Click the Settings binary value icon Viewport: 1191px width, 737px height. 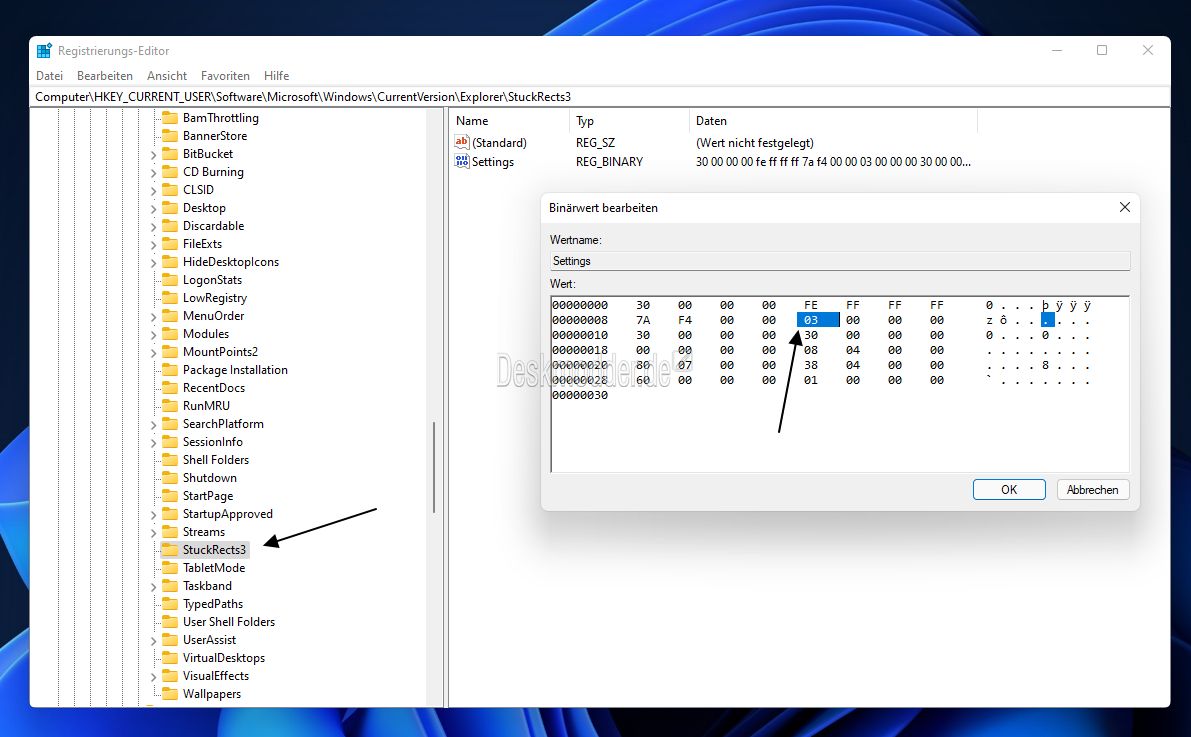coord(461,161)
